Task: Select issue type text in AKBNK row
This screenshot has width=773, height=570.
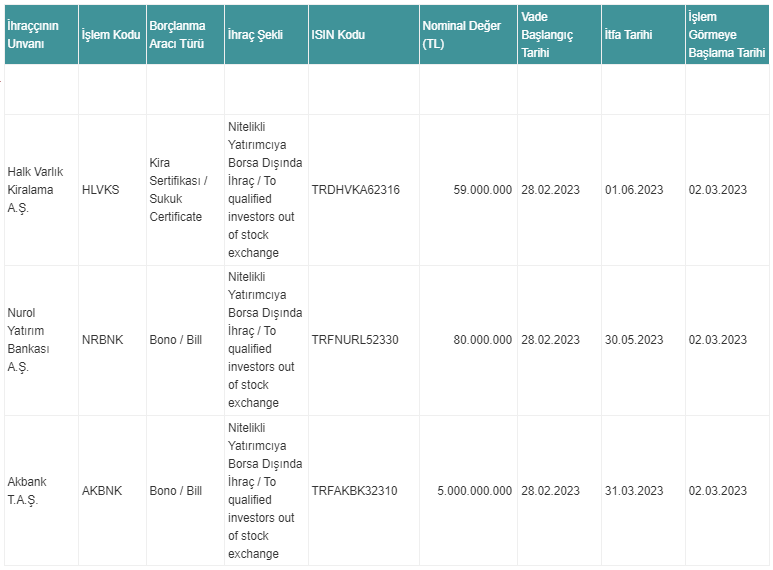Action: pyautogui.click(x=265, y=491)
